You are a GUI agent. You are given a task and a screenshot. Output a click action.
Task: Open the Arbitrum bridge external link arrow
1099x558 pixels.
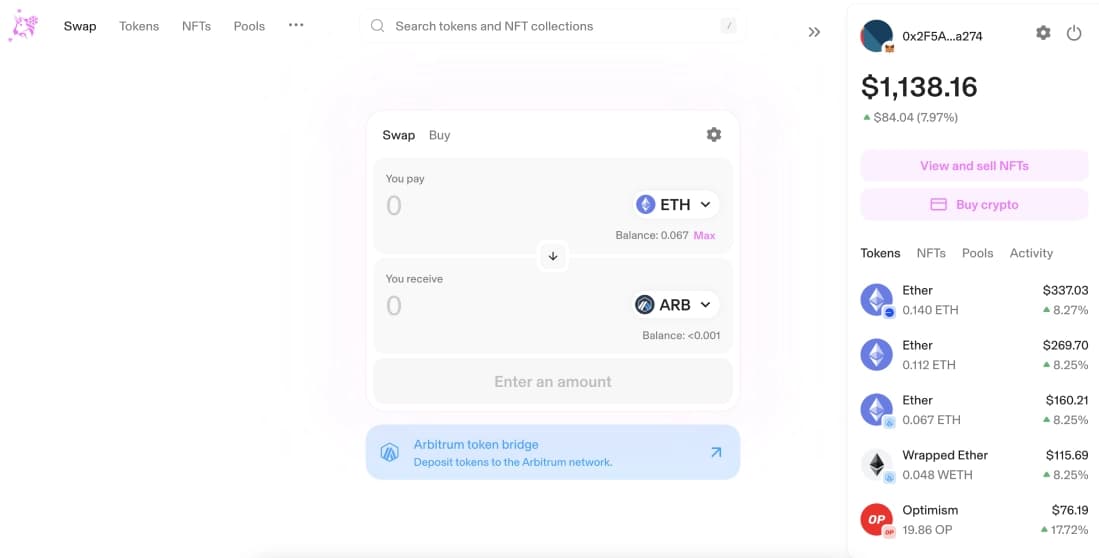[716, 452]
